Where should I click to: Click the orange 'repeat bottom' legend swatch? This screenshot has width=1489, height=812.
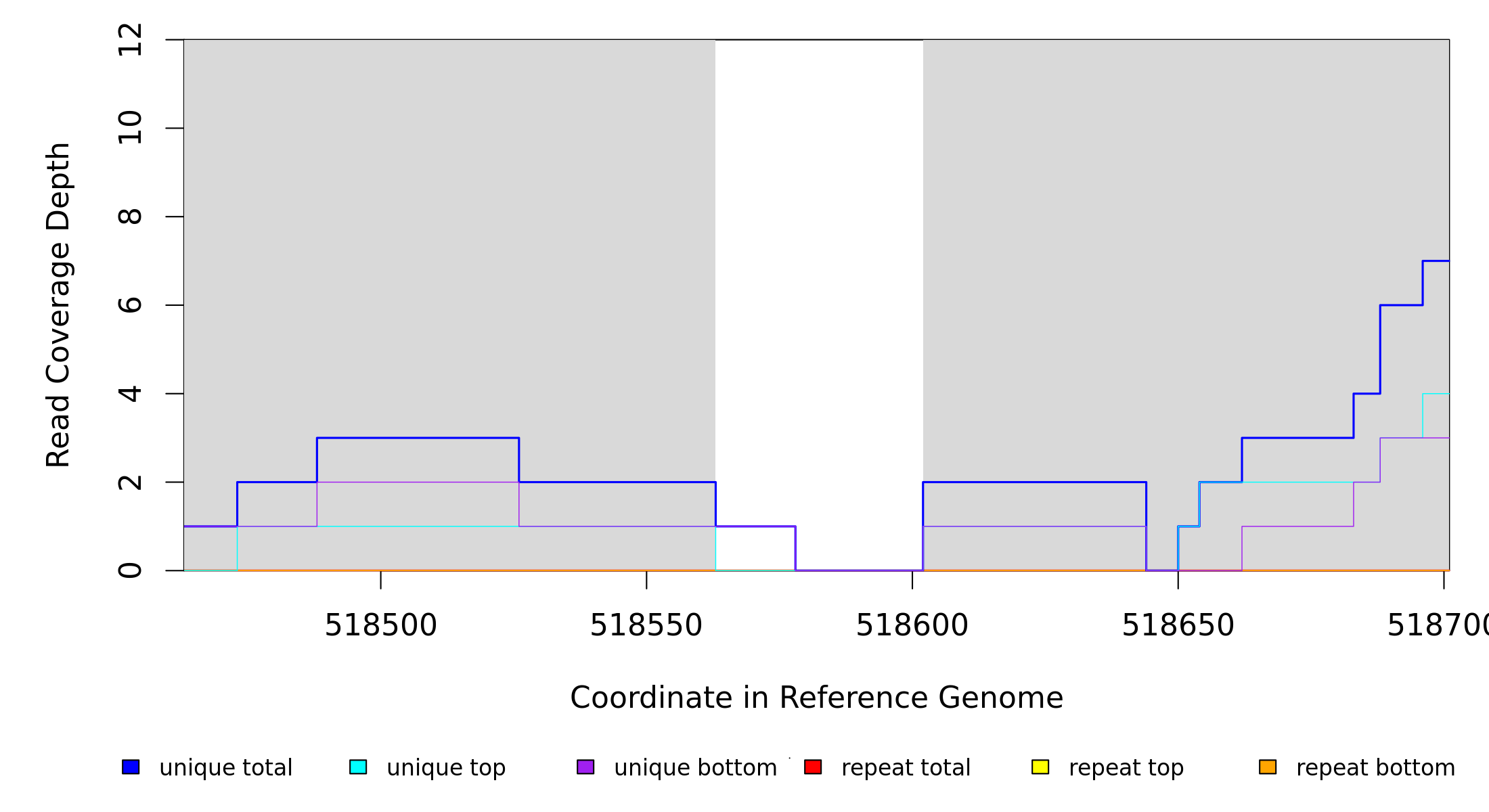1268,767
